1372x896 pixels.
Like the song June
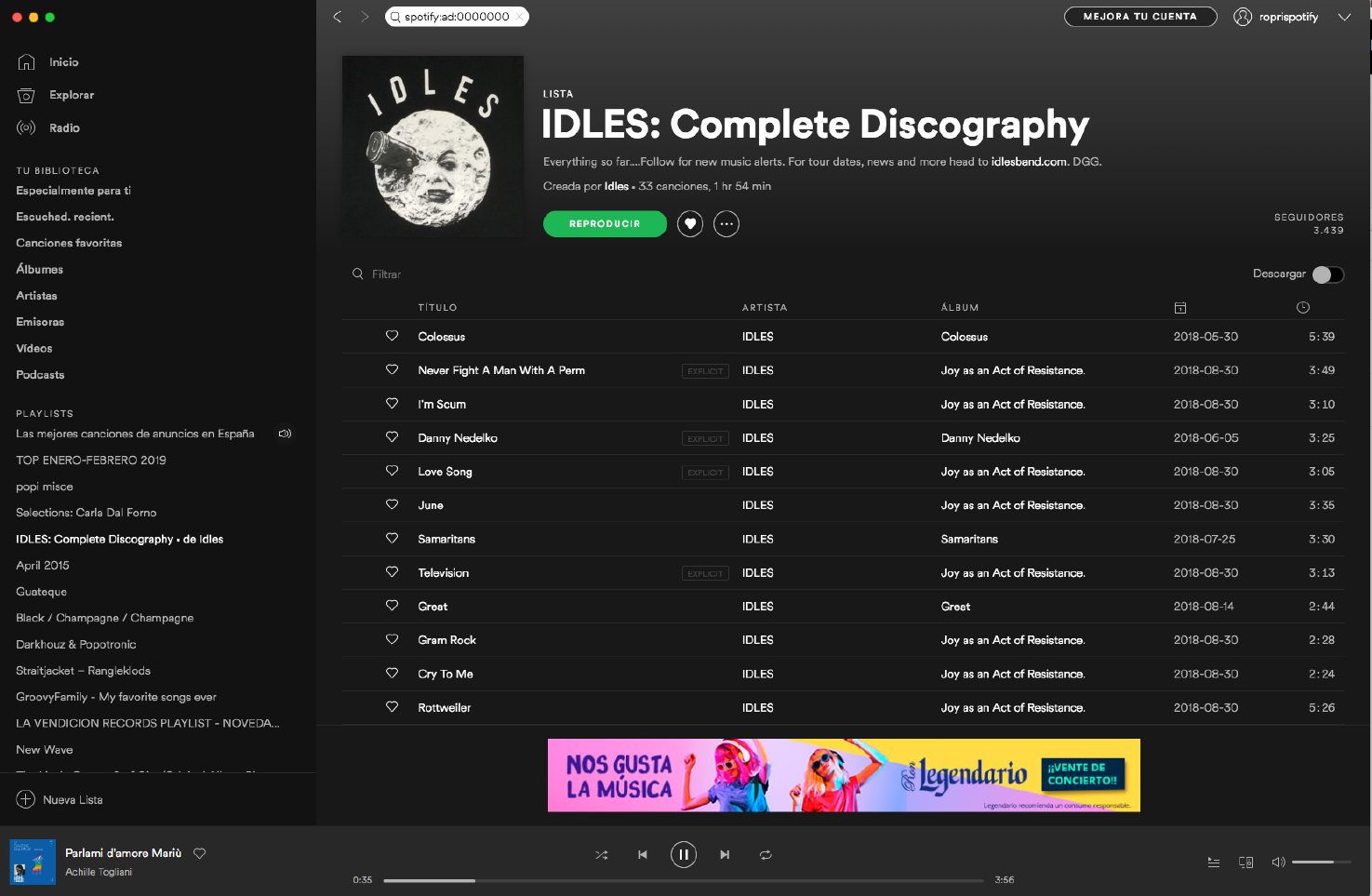point(392,504)
